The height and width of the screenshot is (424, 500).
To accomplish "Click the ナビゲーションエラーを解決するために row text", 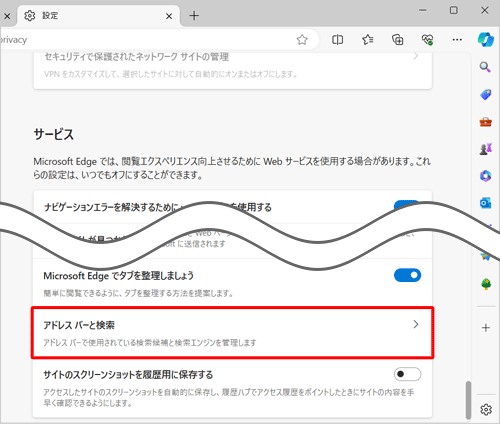I will point(158,207).
